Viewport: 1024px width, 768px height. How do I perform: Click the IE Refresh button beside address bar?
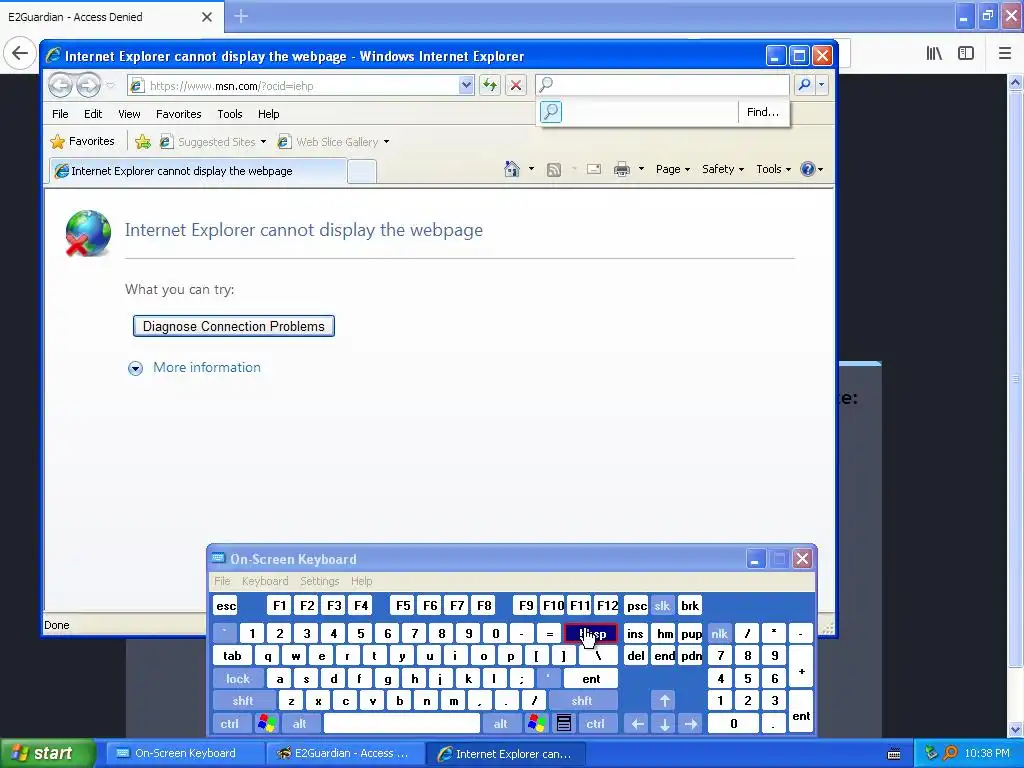click(490, 85)
